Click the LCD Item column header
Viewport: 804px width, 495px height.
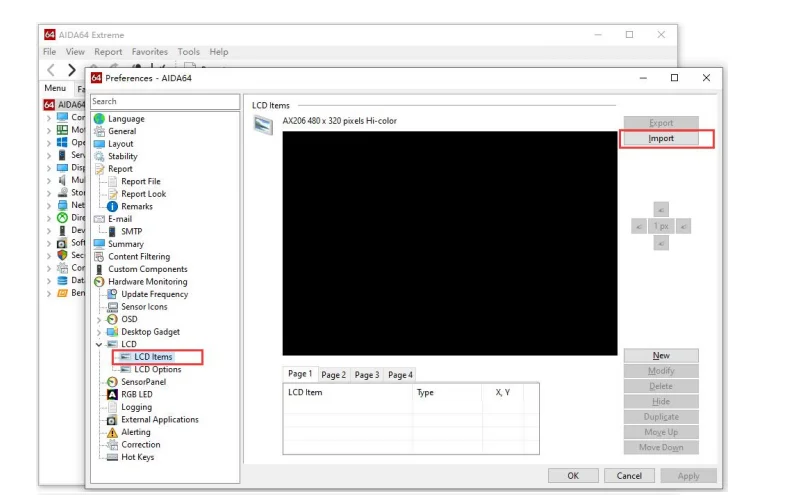pos(348,392)
